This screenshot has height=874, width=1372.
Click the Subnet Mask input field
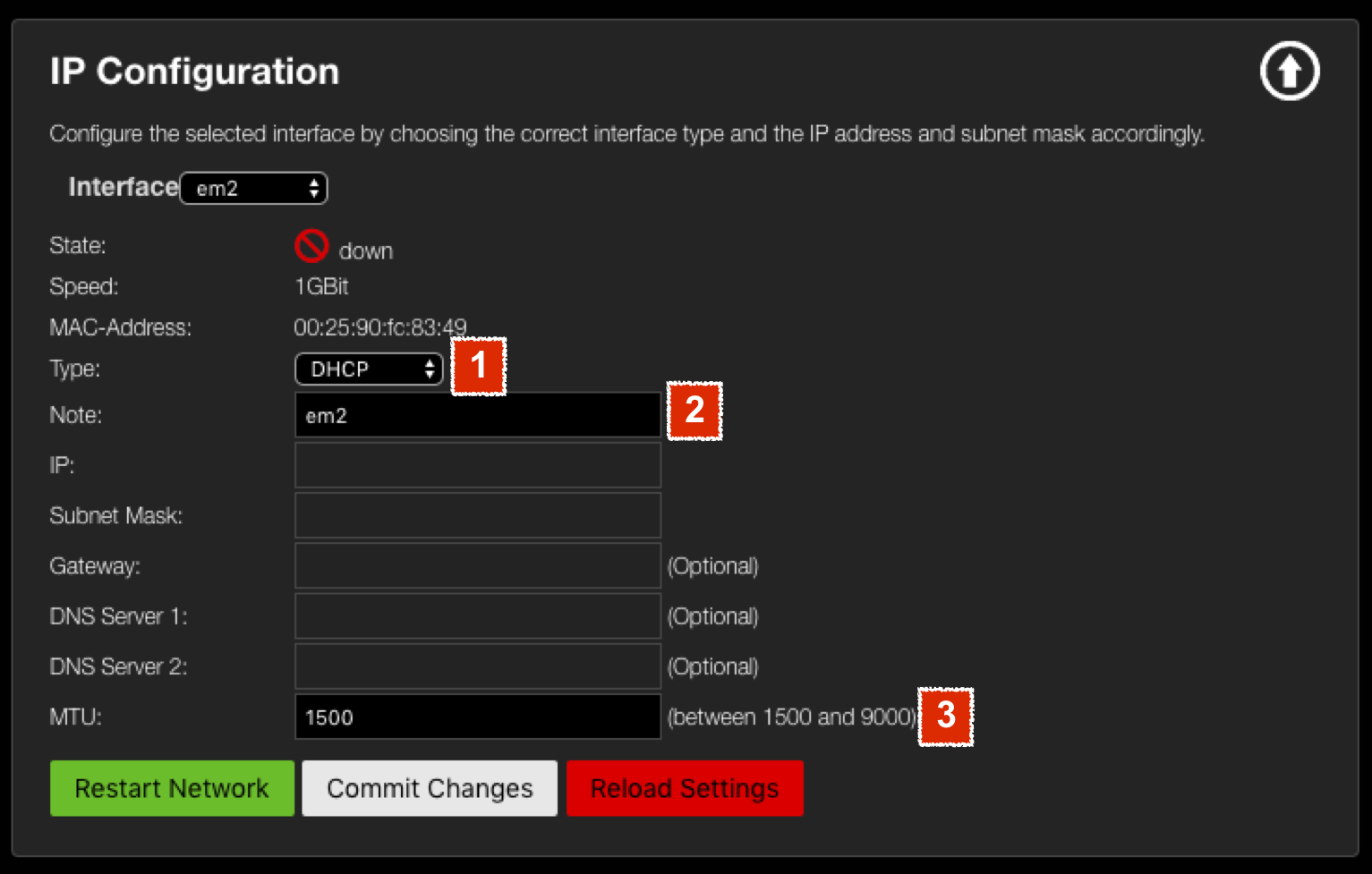[478, 515]
